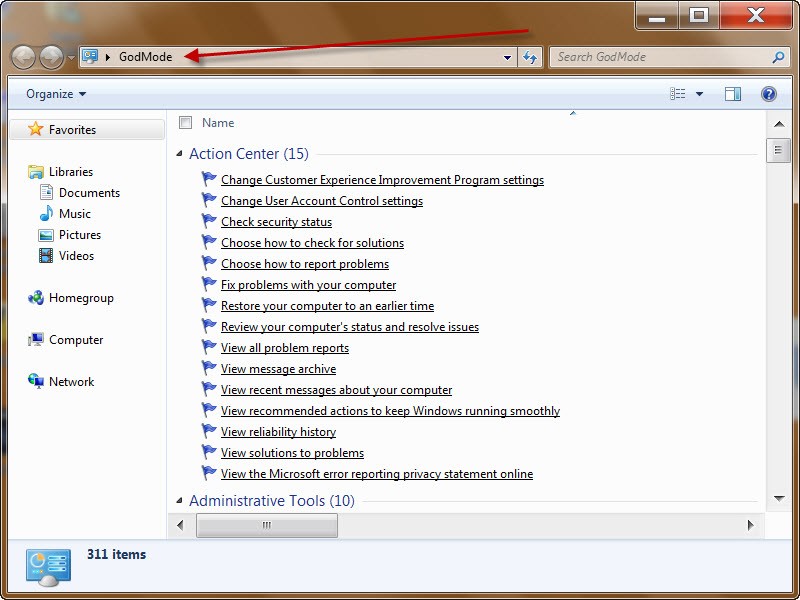Select Documents in the Libraries tree
Viewport: 800px width, 600px height.
click(89, 193)
